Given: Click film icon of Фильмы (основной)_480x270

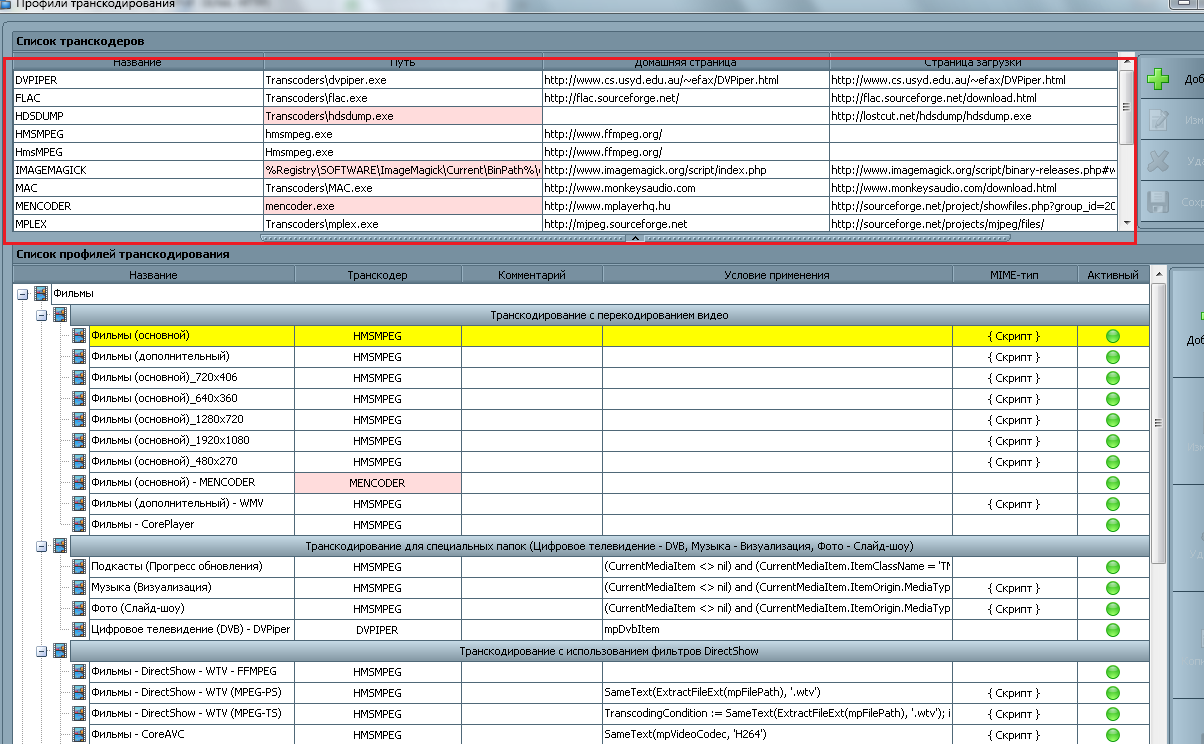Looking at the screenshot, I should pyautogui.click(x=79, y=462).
